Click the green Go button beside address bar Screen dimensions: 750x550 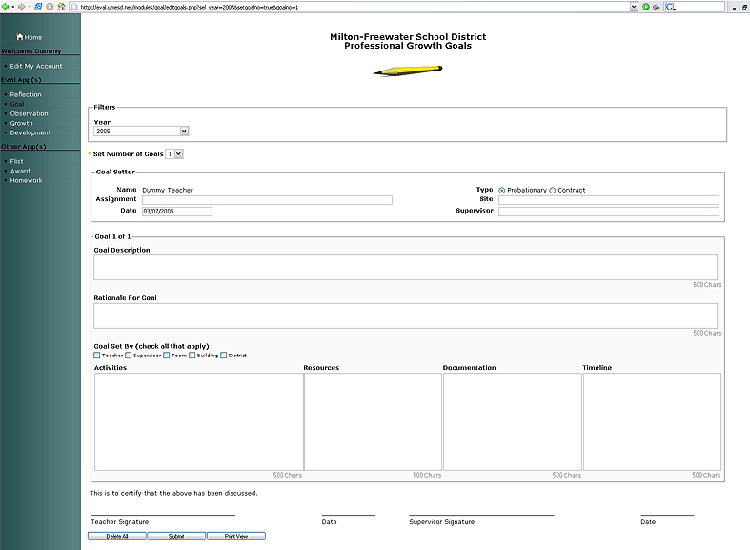point(646,7)
